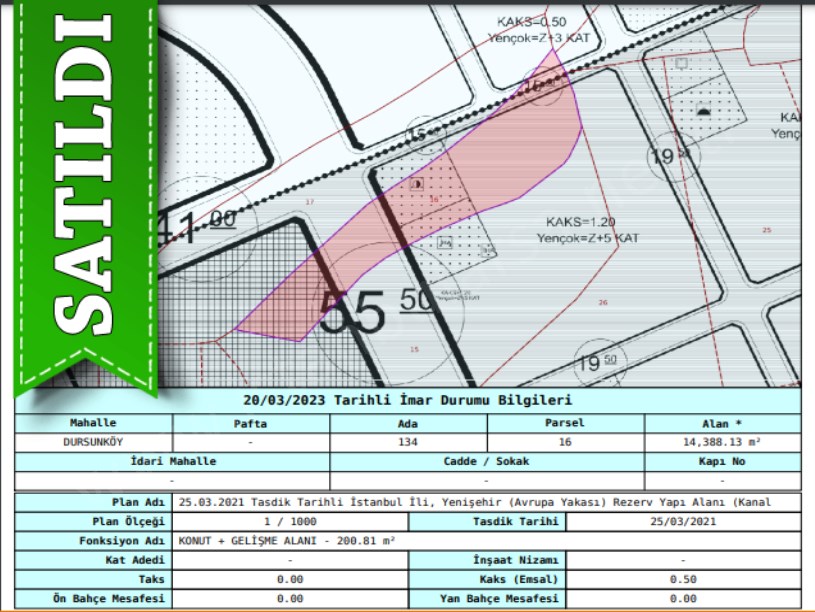The width and height of the screenshot is (815, 612).
Task: Click the 41.00 elevation marker at left
Action: [x=200, y=226]
